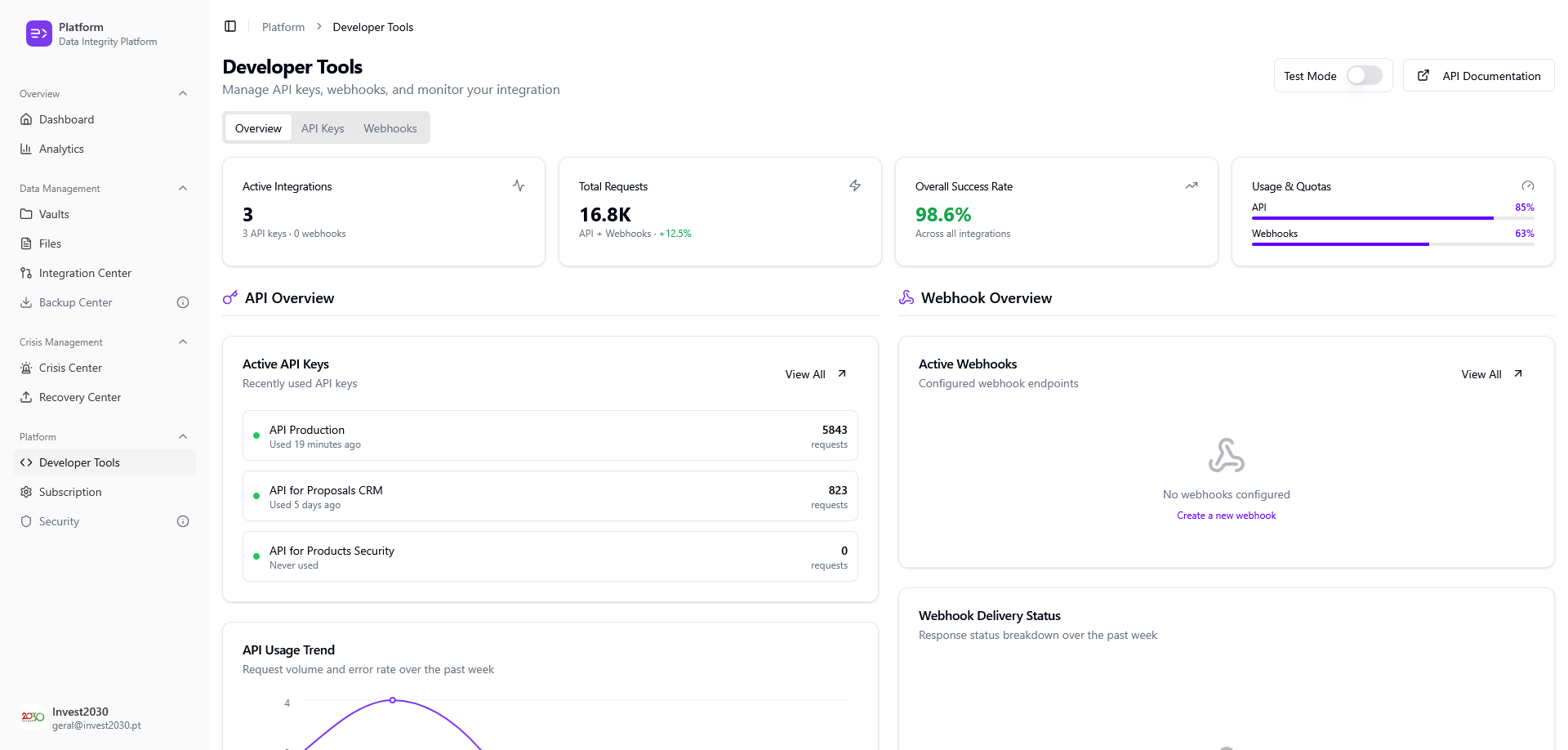1568x750 pixels.
Task: Open the Vaults section
Action: pyautogui.click(x=56, y=214)
